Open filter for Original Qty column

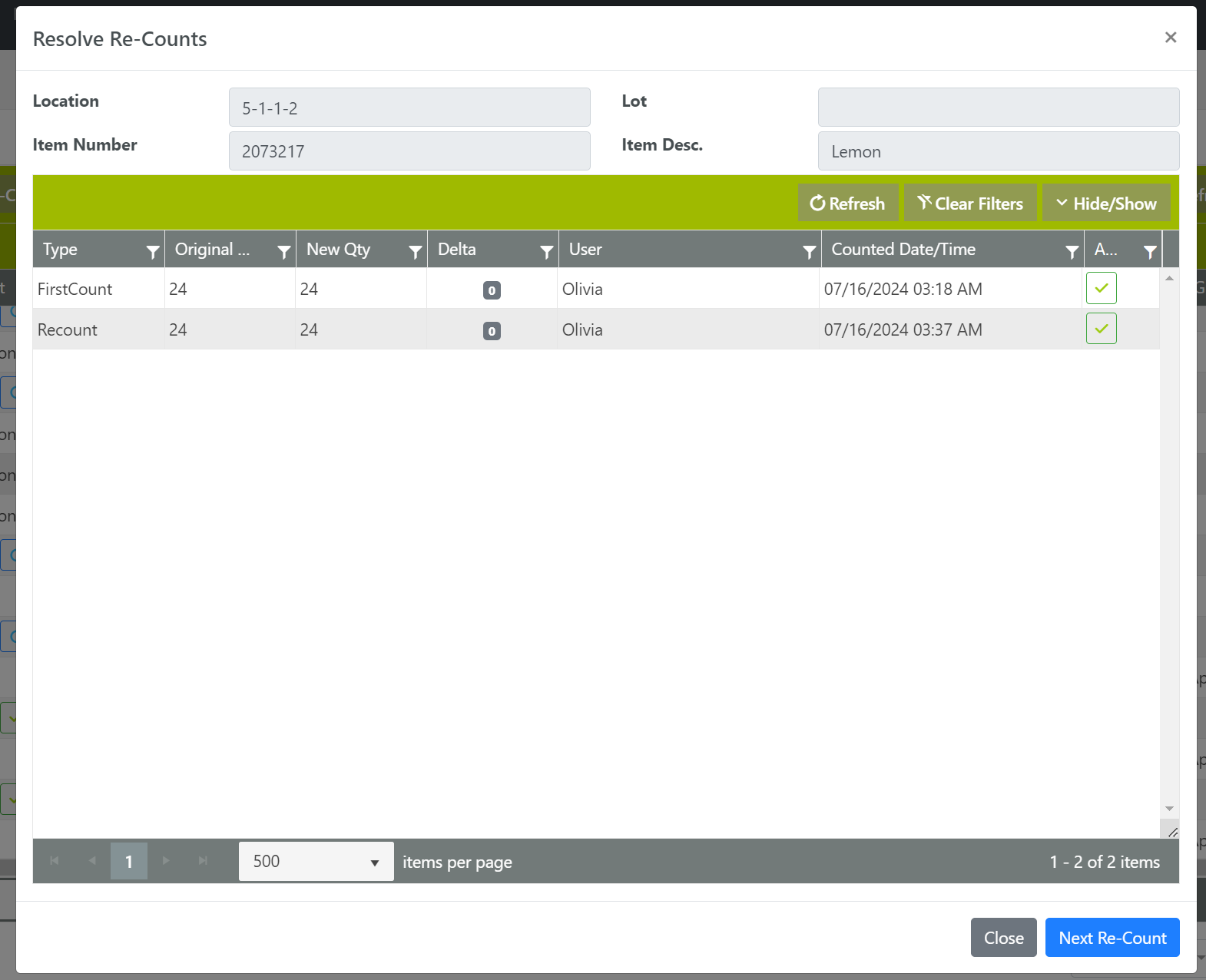pyautogui.click(x=283, y=251)
